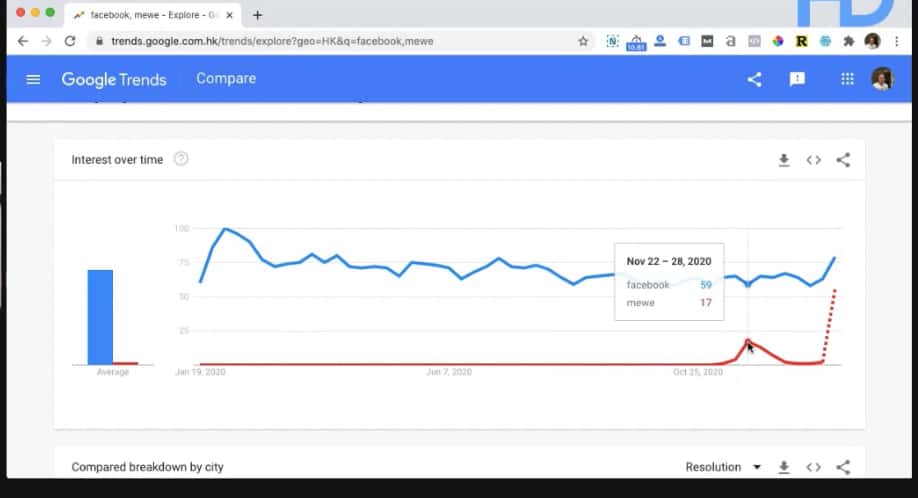Click the red mewe peak data point
The width and height of the screenshot is (918, 498).
[748, 341]
